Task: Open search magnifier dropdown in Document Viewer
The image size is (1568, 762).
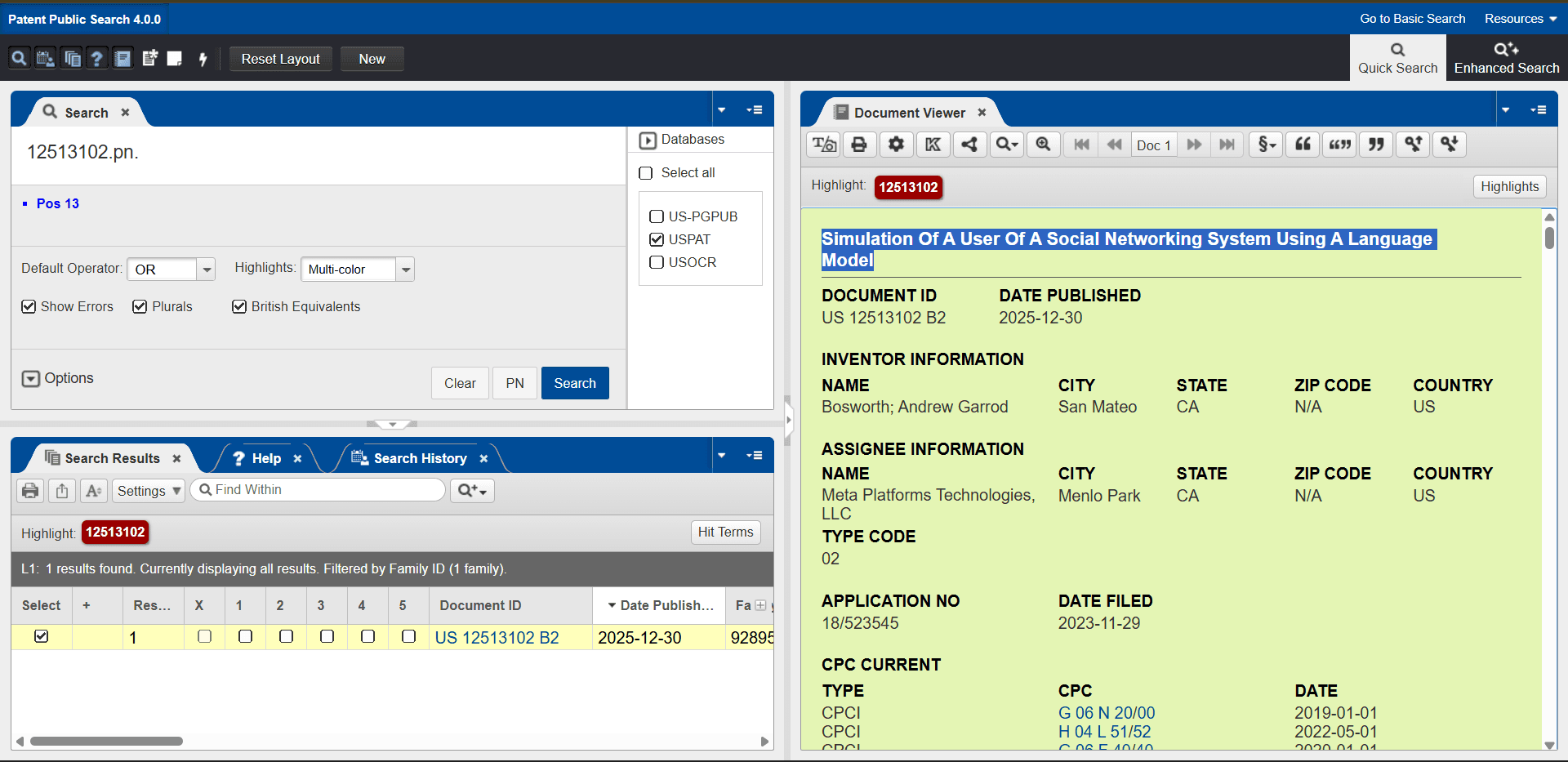Action: pyautogui.click(x=1006, y=145)
